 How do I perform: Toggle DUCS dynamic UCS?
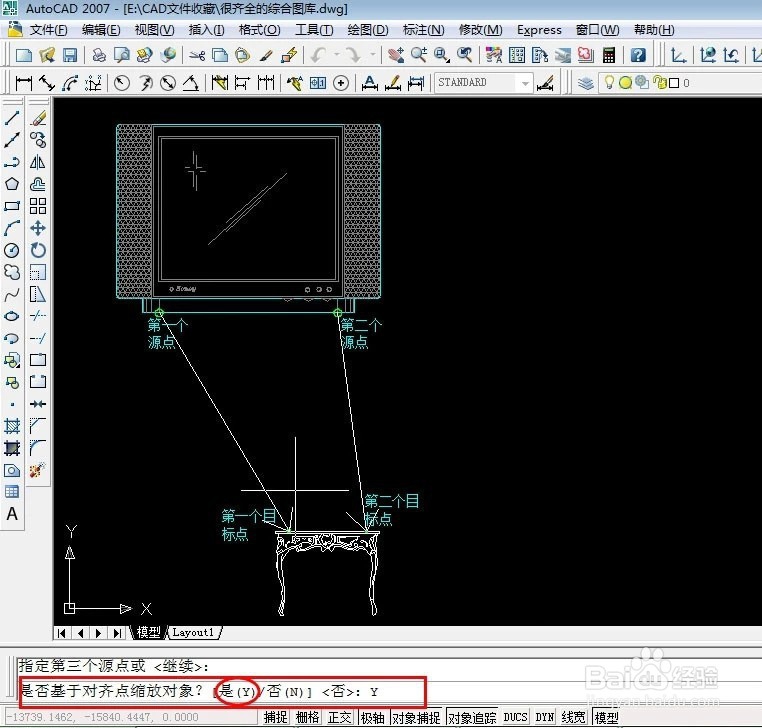pos(515,717)
